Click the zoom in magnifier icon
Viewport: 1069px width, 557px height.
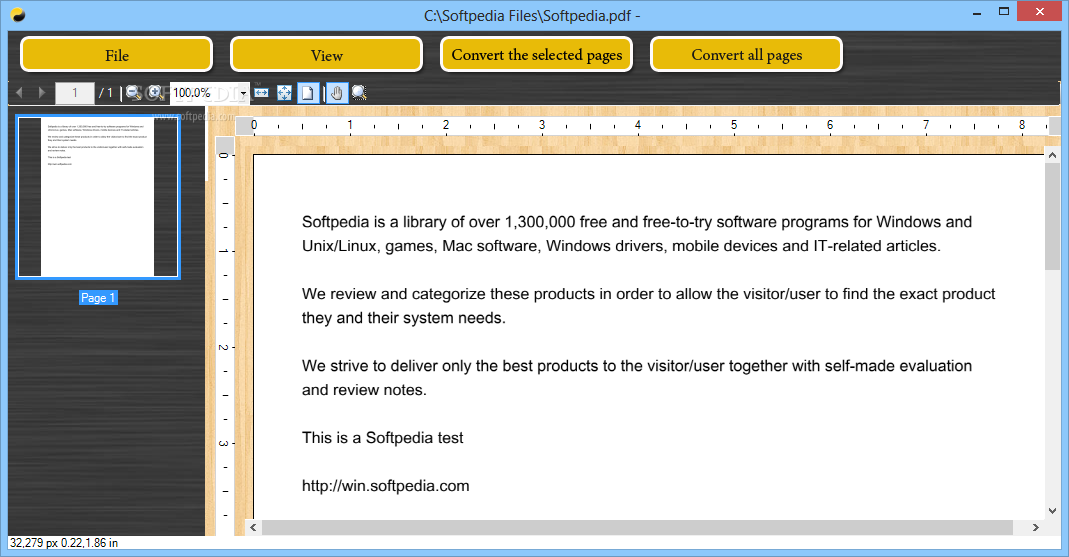coord(155,93)
